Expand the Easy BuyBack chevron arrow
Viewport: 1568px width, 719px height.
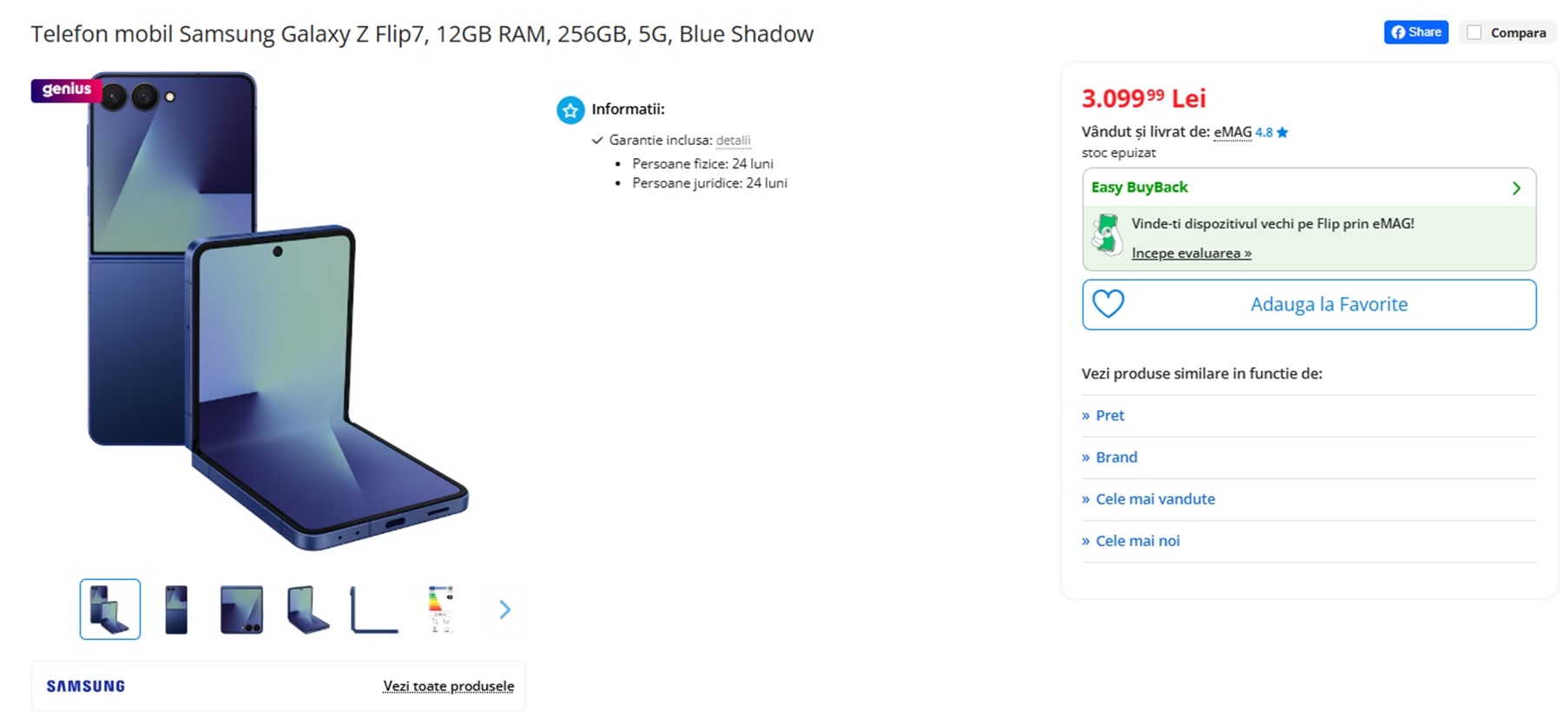click(1516, 188)
